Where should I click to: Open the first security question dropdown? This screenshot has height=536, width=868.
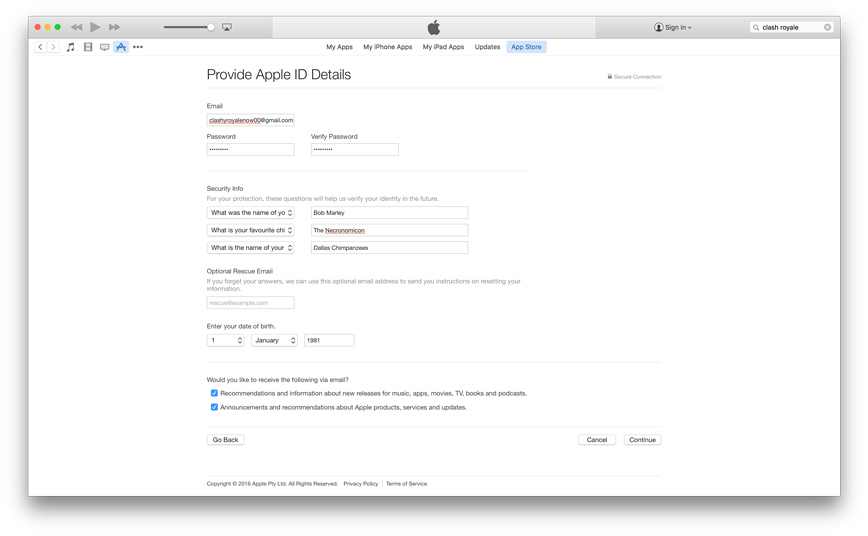[250, 213]
